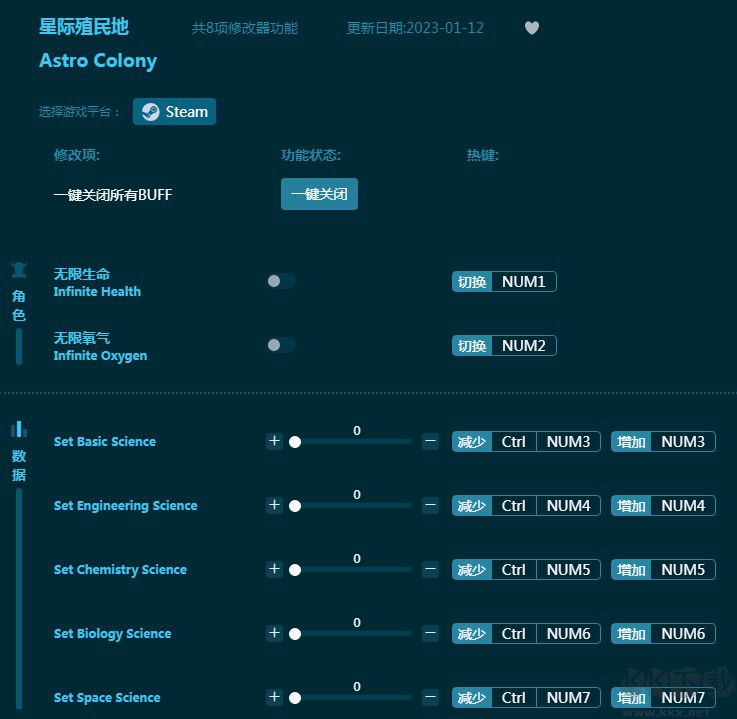Click the Set Engineering Science slider handle
737x719 pixels.
click(295, 506)
